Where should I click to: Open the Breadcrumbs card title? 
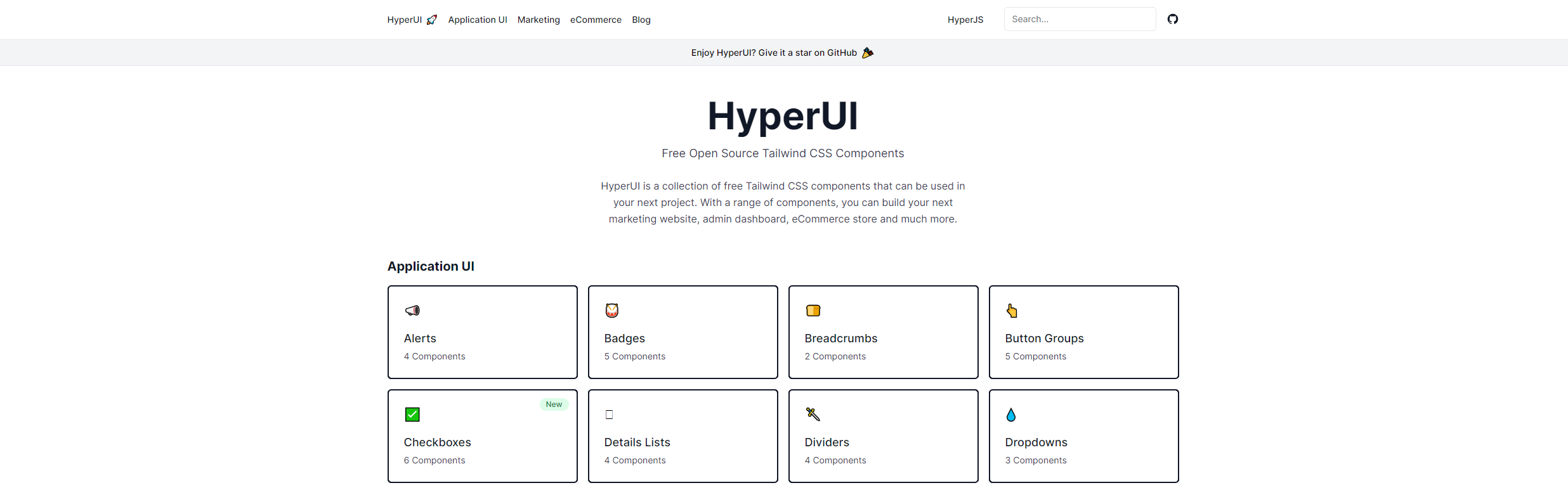click(841, 338)
